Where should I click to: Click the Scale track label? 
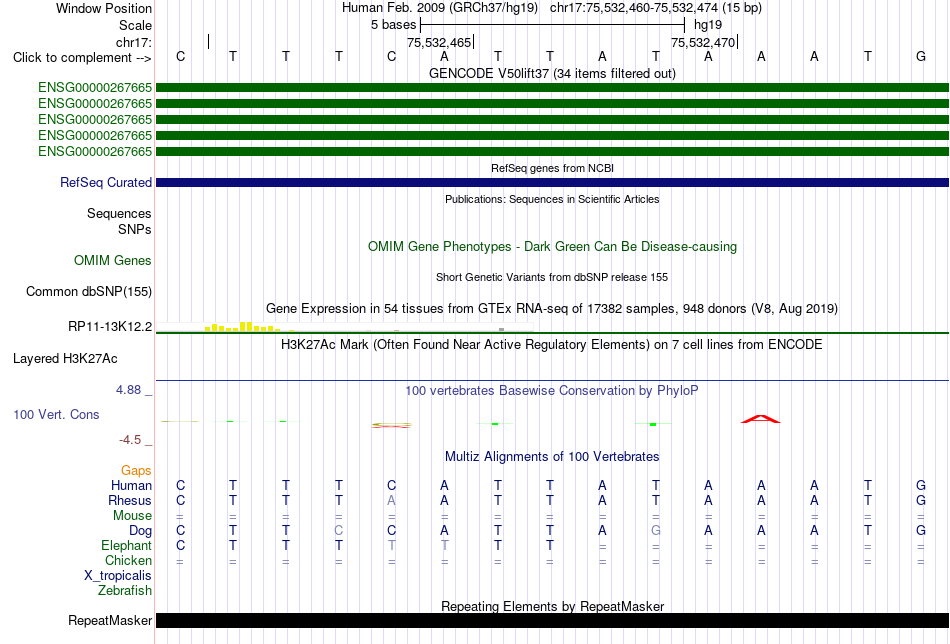click(136, 25)
